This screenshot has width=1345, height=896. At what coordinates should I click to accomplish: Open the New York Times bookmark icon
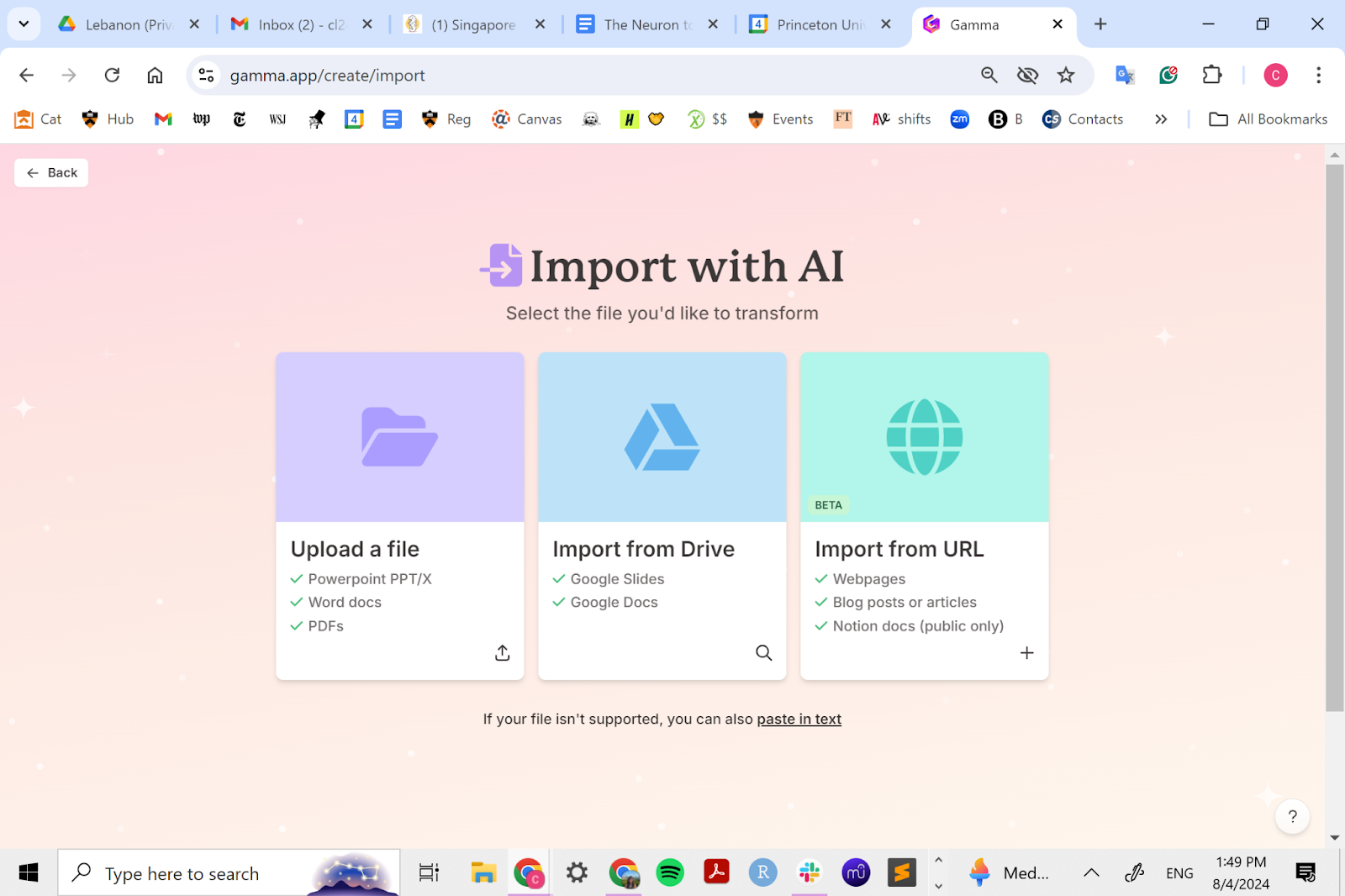point(240,119)
